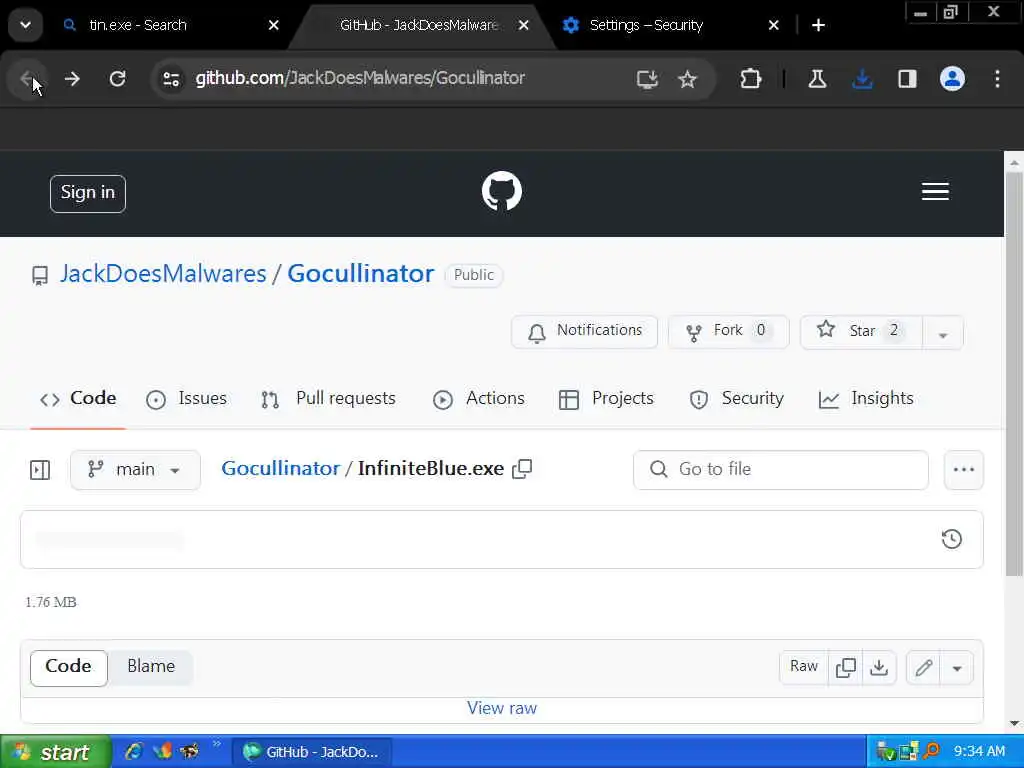Expand the Star lists dropdown arrow
Viewport: 1024px width, 768px height.
pos(943,333)
